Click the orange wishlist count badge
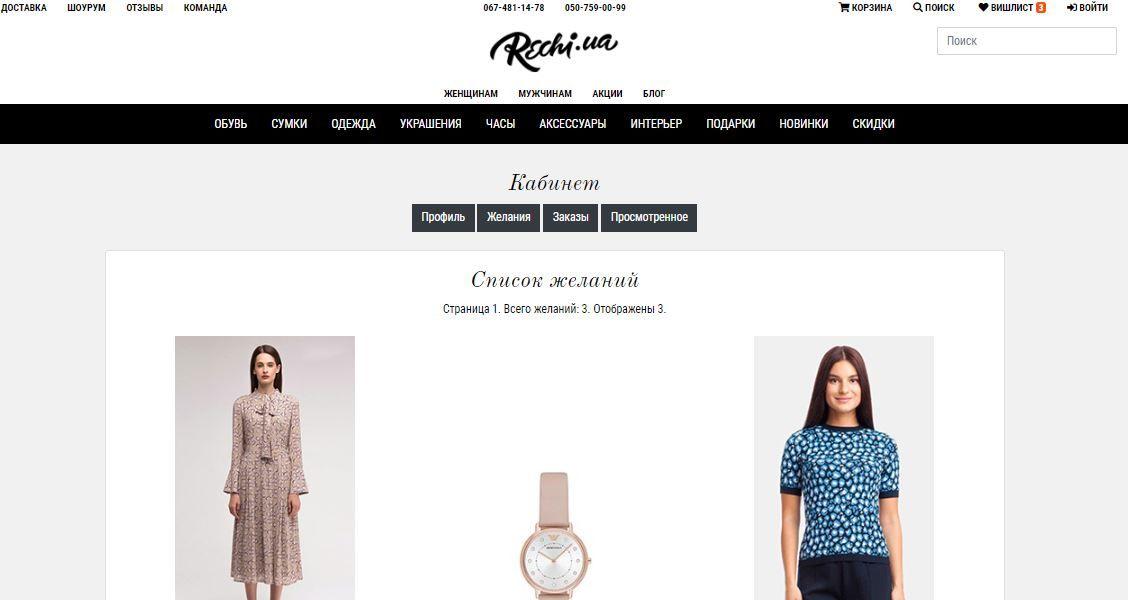This screenshot has width=1128, height=600. click(1041, 8)
